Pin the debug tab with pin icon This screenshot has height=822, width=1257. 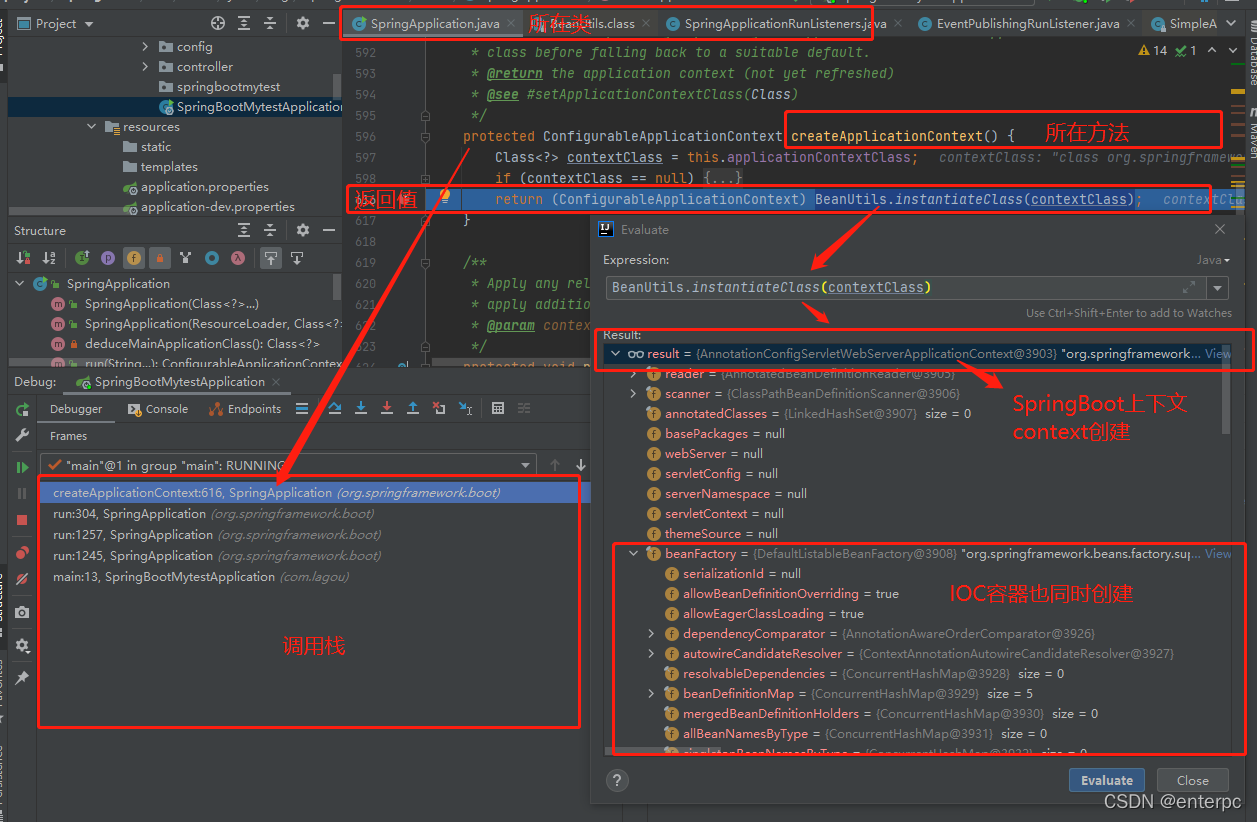(22, 677)
